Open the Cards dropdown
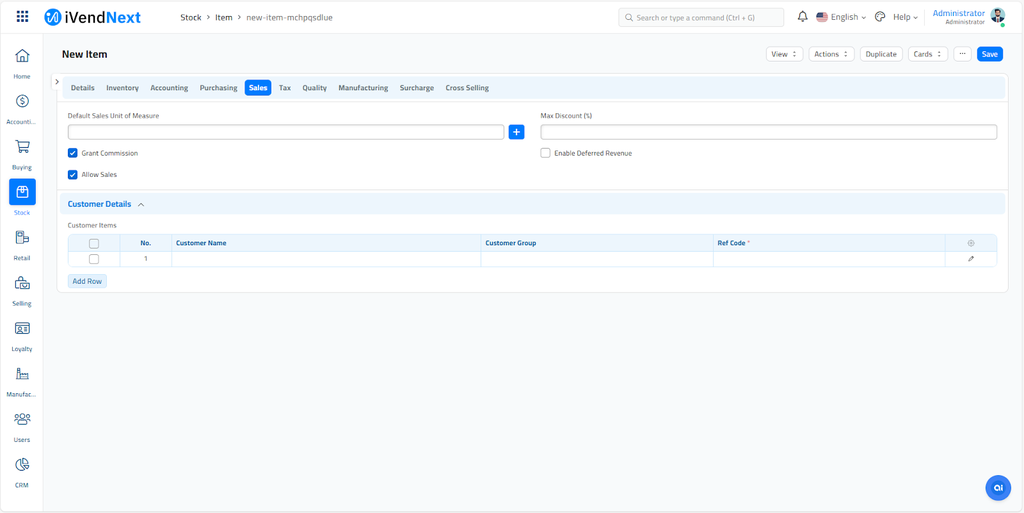This screenshot has width=1024, height=513. click(x=928, y=54)
